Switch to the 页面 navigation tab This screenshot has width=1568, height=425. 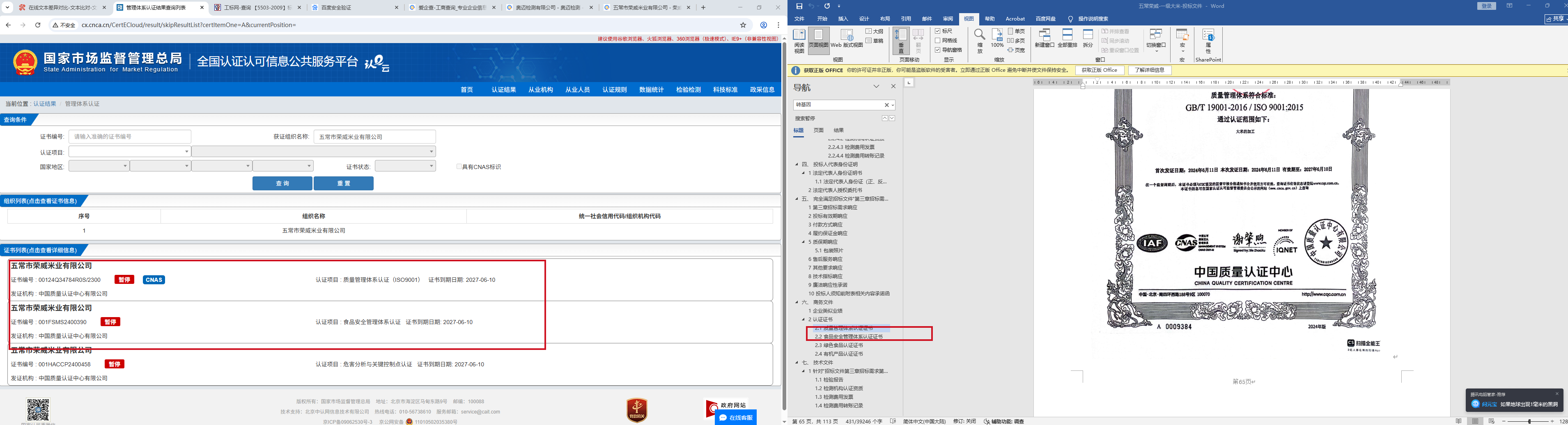[819, 130]
